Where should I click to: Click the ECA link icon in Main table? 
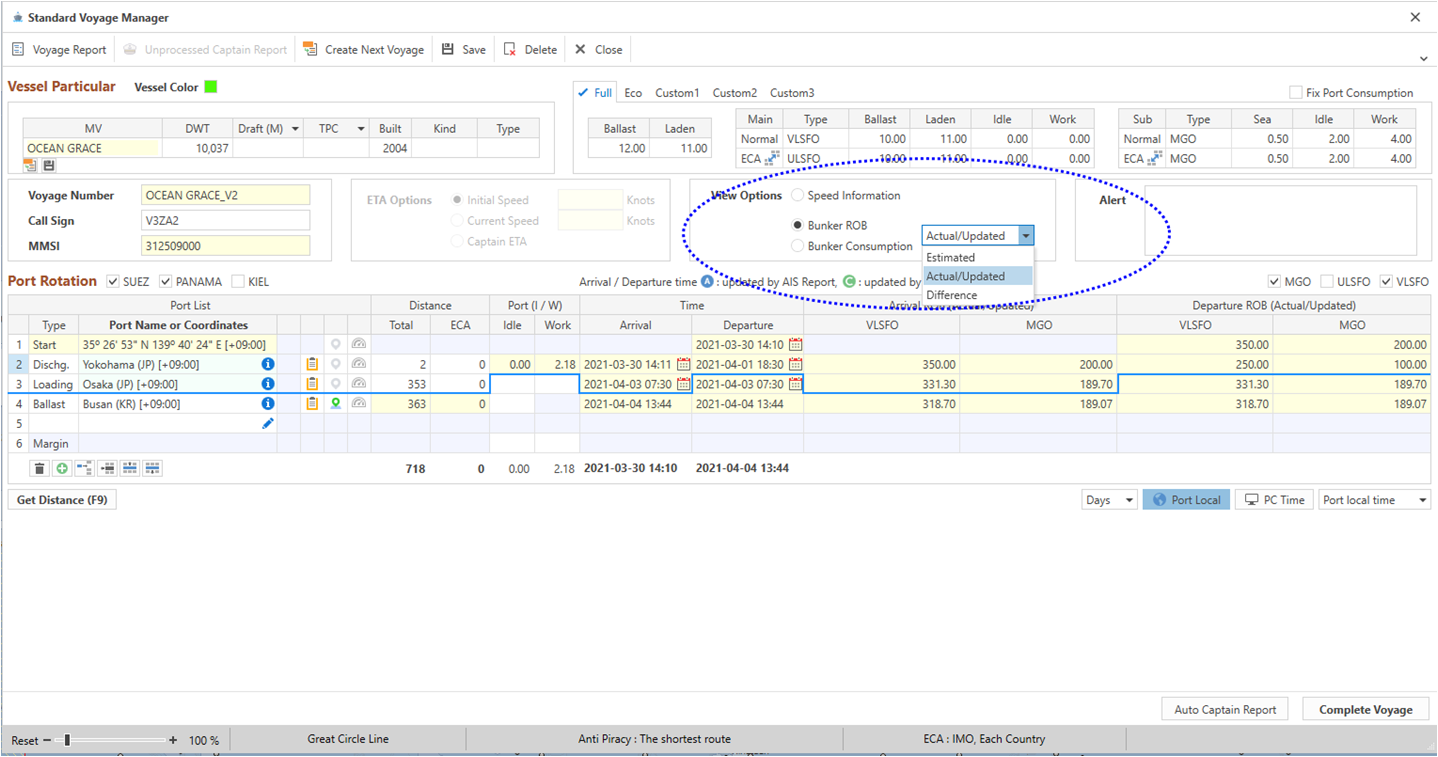(x=772, y=158)
